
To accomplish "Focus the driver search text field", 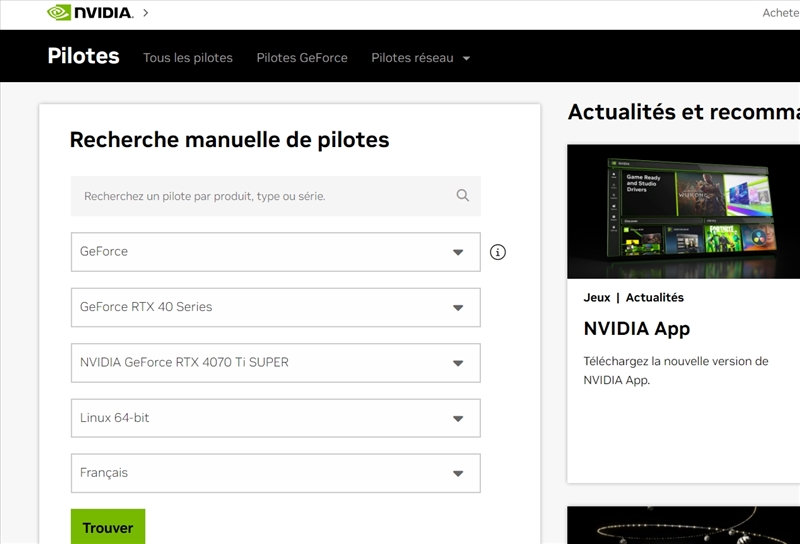I will [276, 196].
